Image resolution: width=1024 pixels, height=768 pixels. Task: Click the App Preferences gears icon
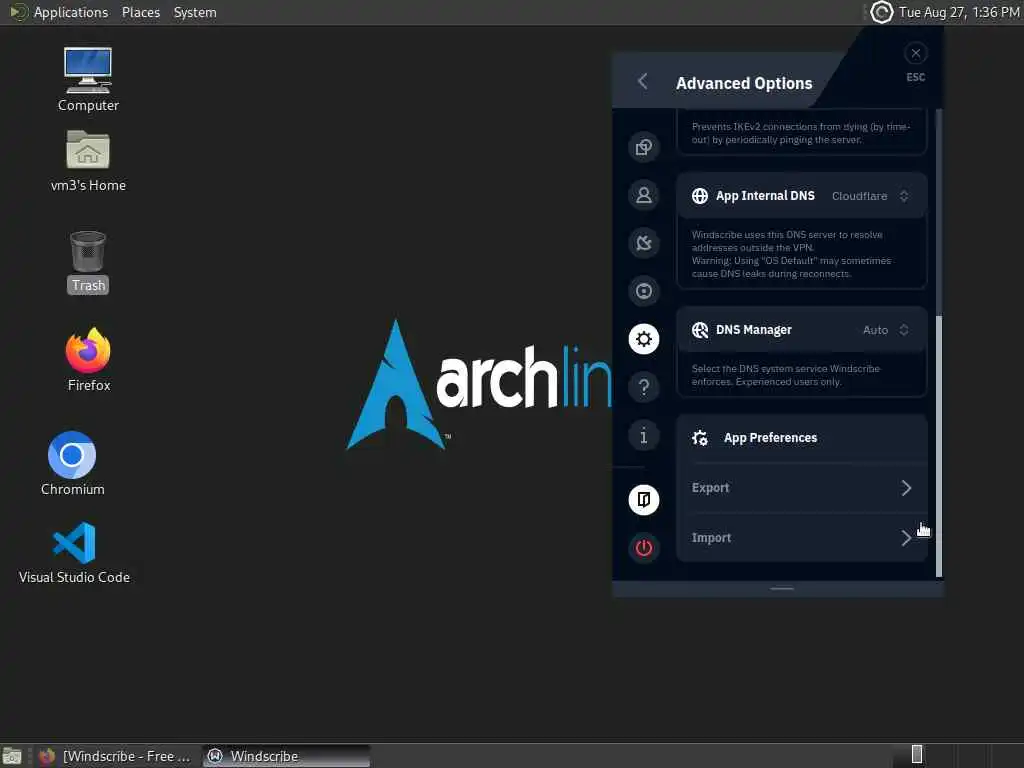click(x=699, y=438)
